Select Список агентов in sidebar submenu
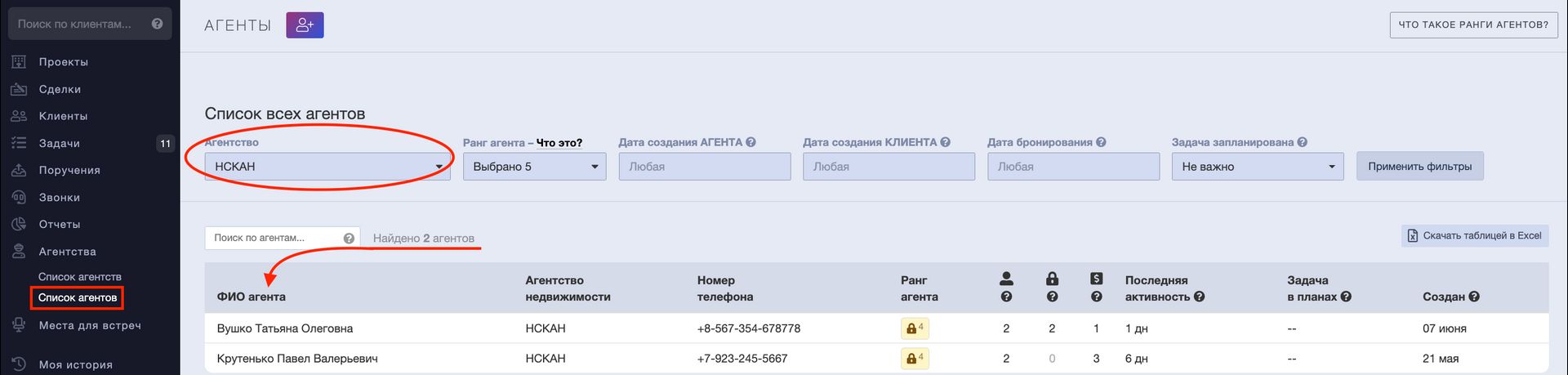Image resolution: width=1568 pixels, height=375 pixels. point(78,297)
